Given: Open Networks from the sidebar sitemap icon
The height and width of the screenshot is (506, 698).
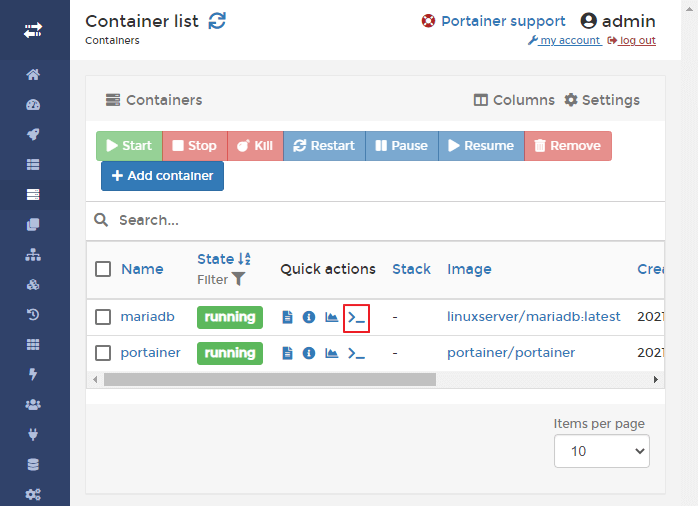Looking at the screenshot, I should coord(33,255).
